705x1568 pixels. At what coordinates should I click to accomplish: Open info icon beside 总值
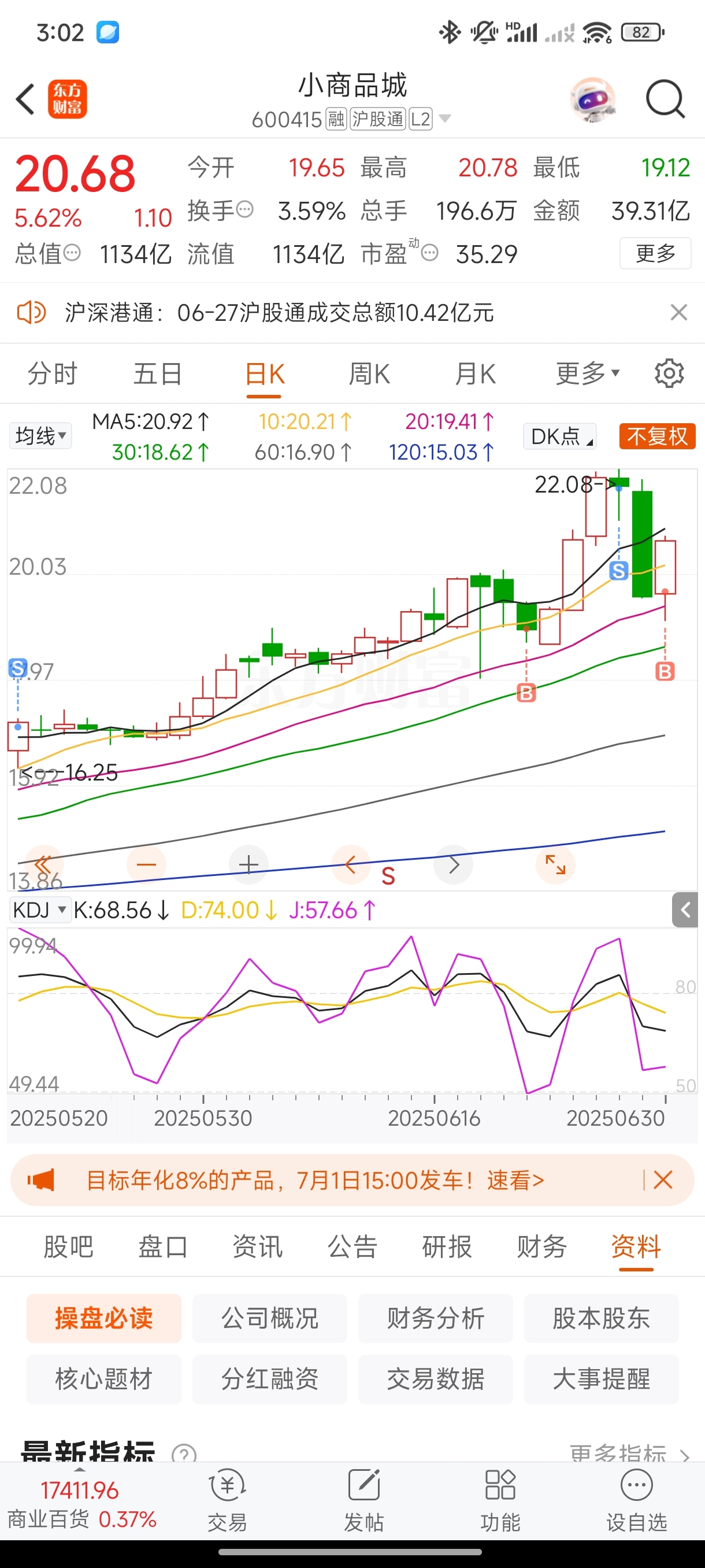(x=72, y=253)
